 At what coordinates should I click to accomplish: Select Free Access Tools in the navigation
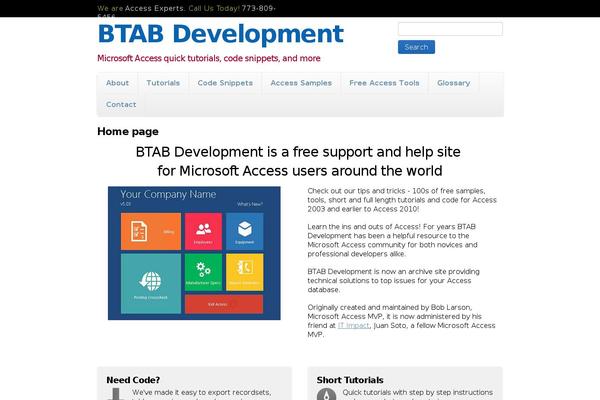point(384,83)
